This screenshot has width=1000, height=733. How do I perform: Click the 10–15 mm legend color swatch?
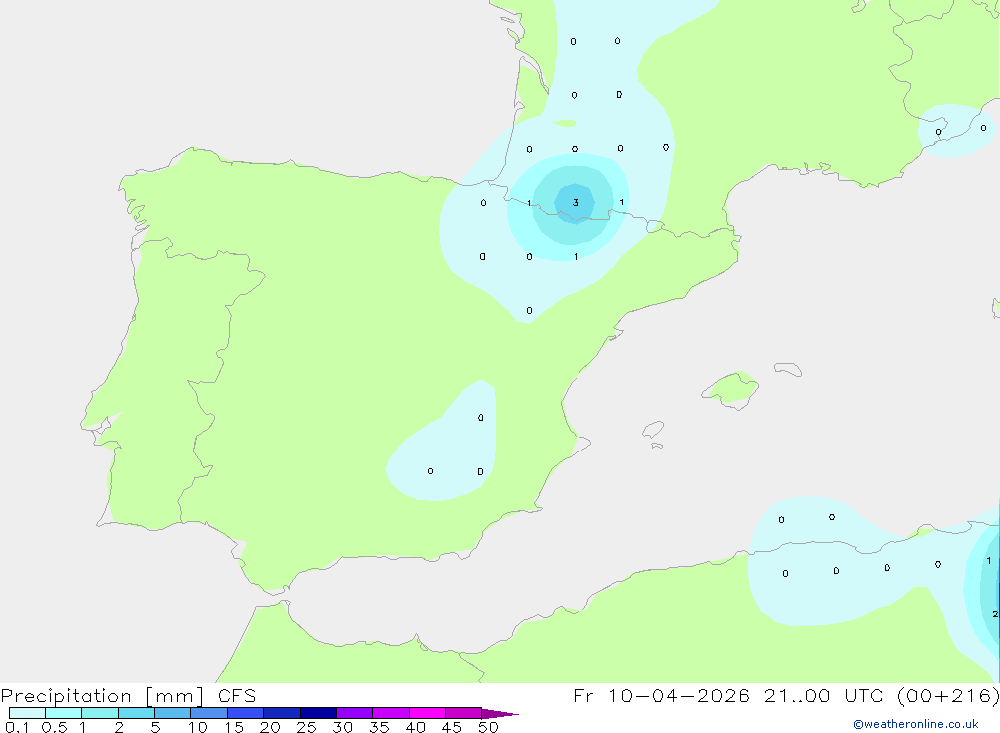(209, 713)
